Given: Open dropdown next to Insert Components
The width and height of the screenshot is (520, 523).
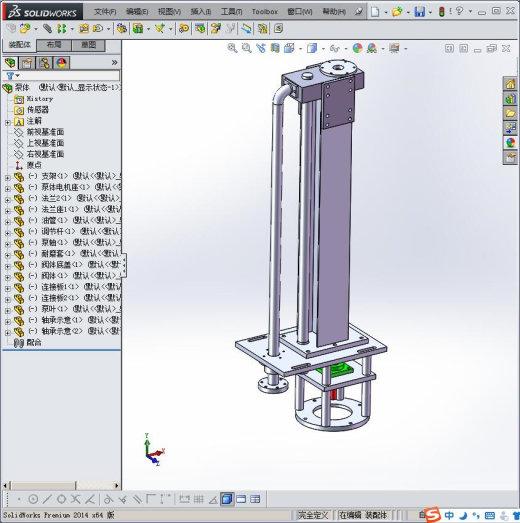Looking at the screenshot, I should point(36,29).
